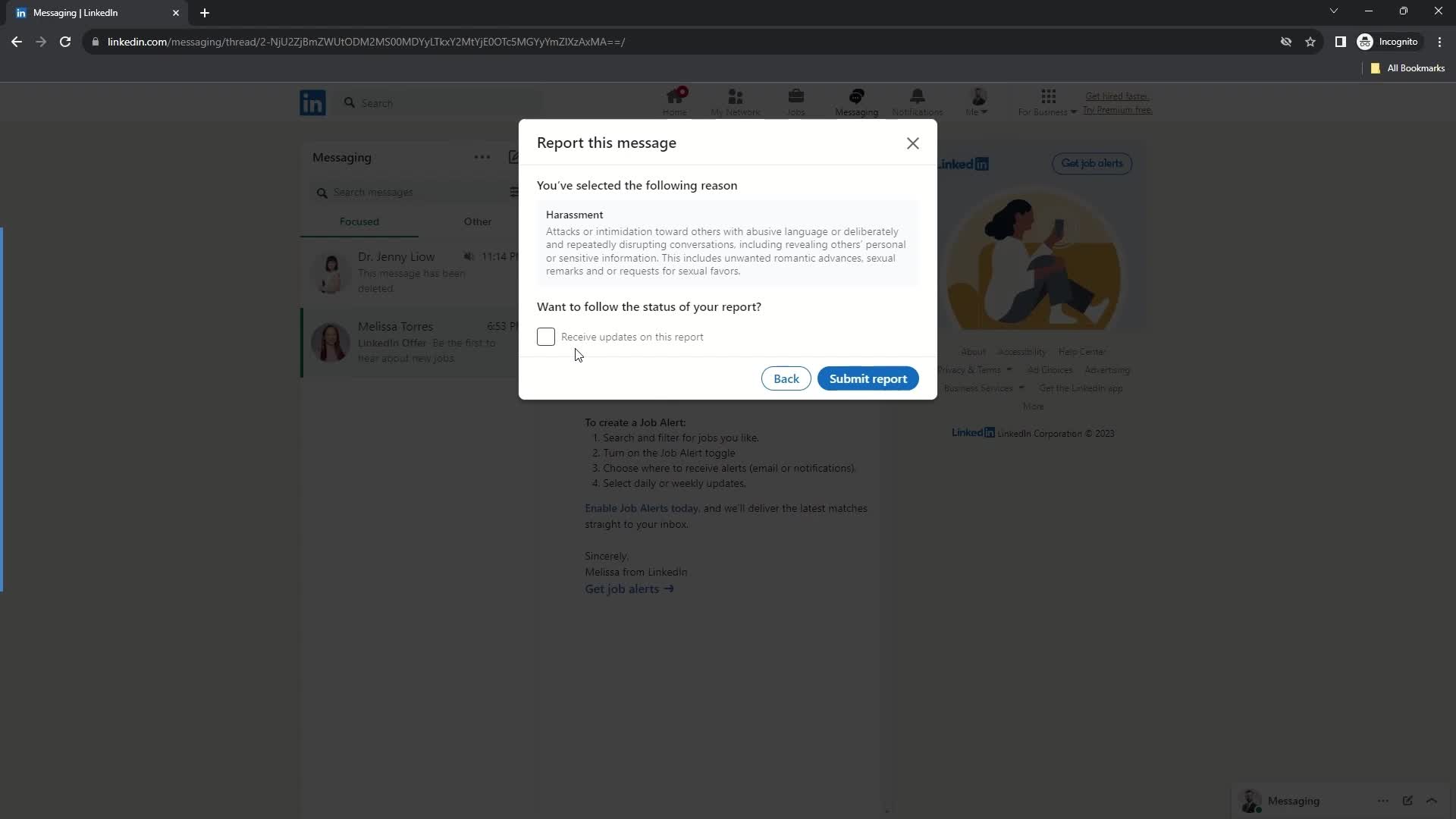Open the Accessibility footer link

1021,352
